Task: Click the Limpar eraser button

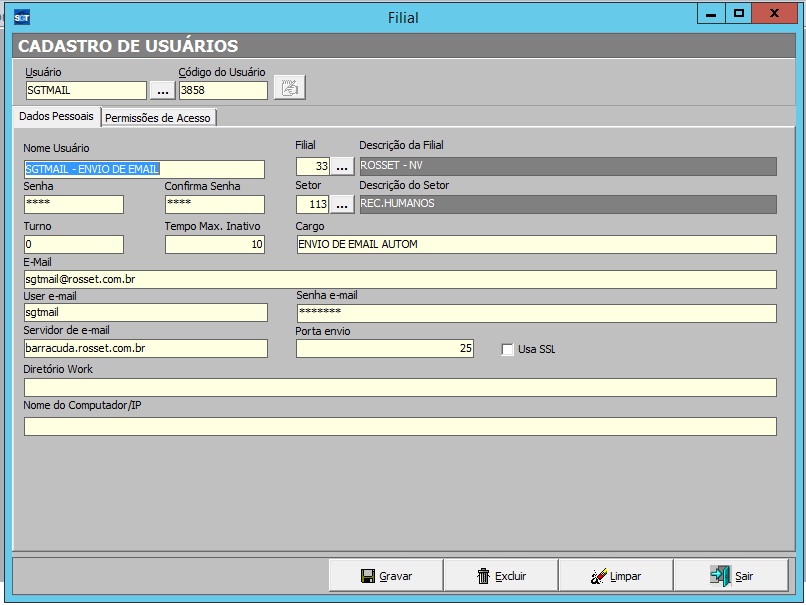Action: [615, 576]
